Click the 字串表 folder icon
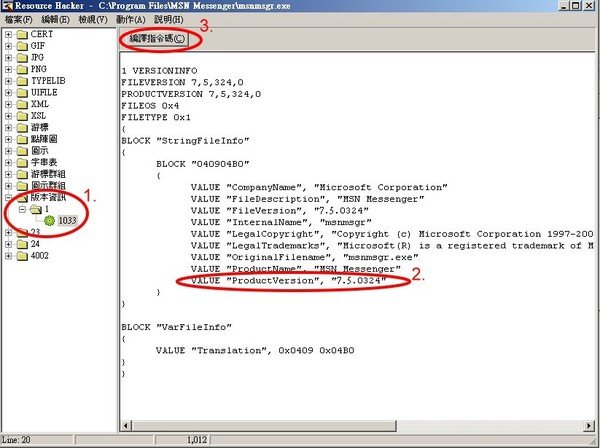Screen dimensions: 600x448 coord(22,163)
